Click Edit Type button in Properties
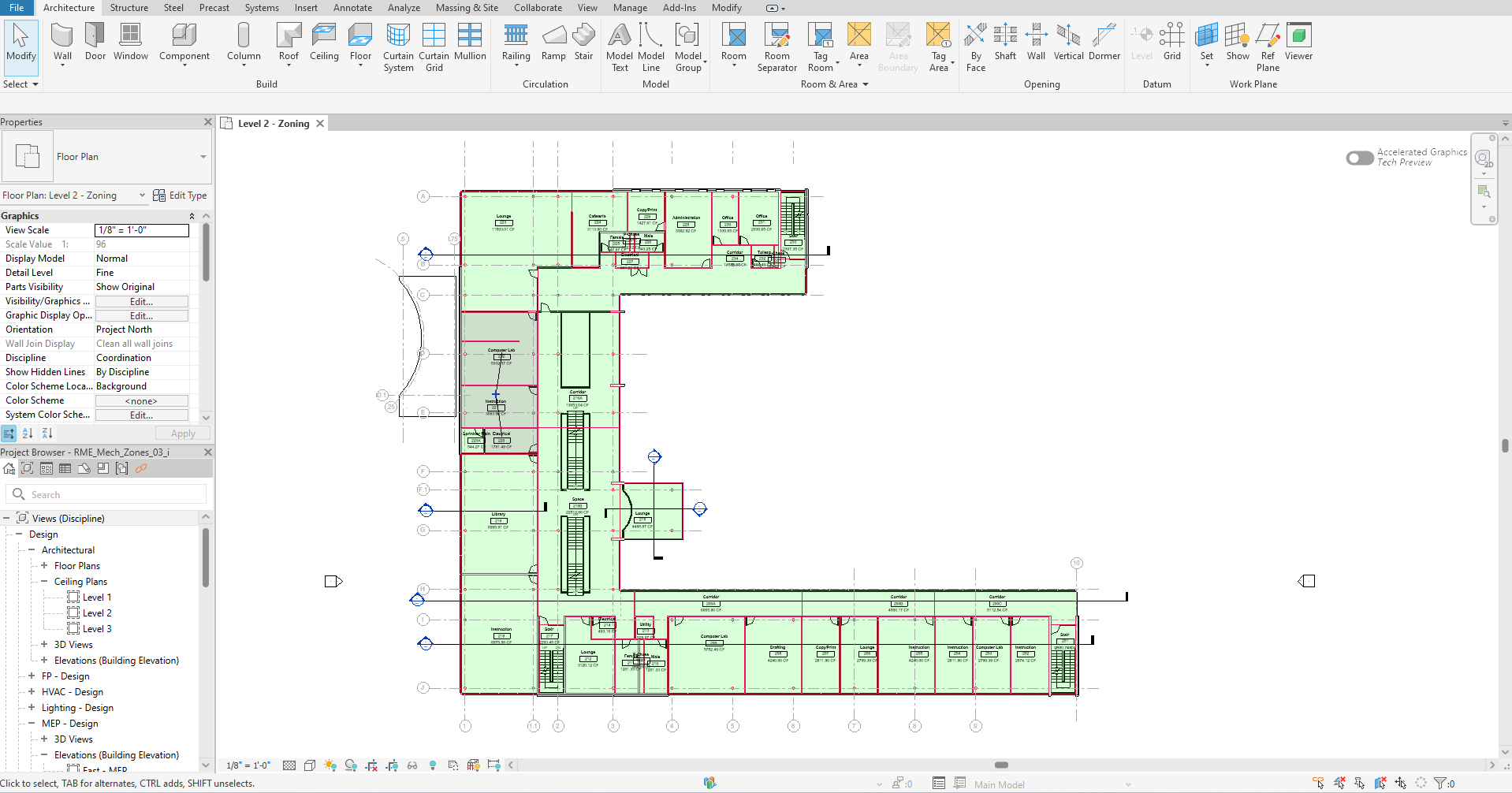This screenshot has width=1512, height=793. tap(181, 195)
